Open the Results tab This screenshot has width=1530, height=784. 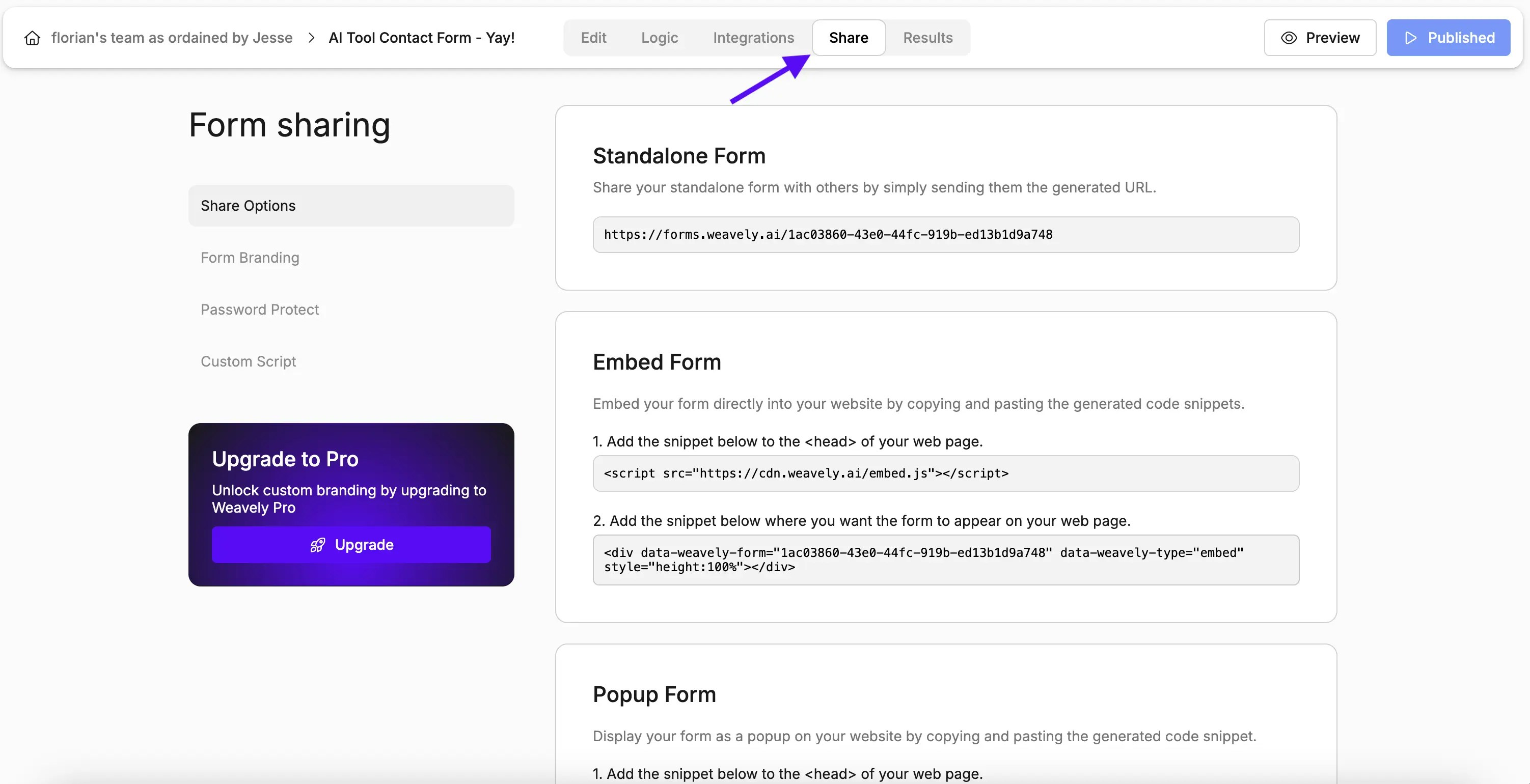click(x=927, y=37)
